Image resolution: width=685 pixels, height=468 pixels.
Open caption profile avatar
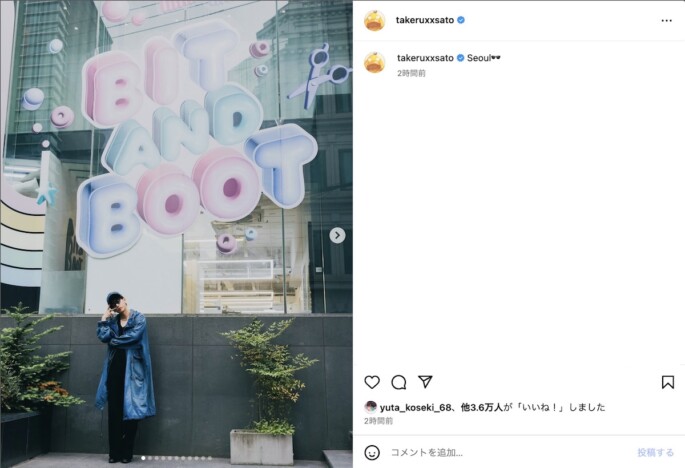(x=375, y=62)
